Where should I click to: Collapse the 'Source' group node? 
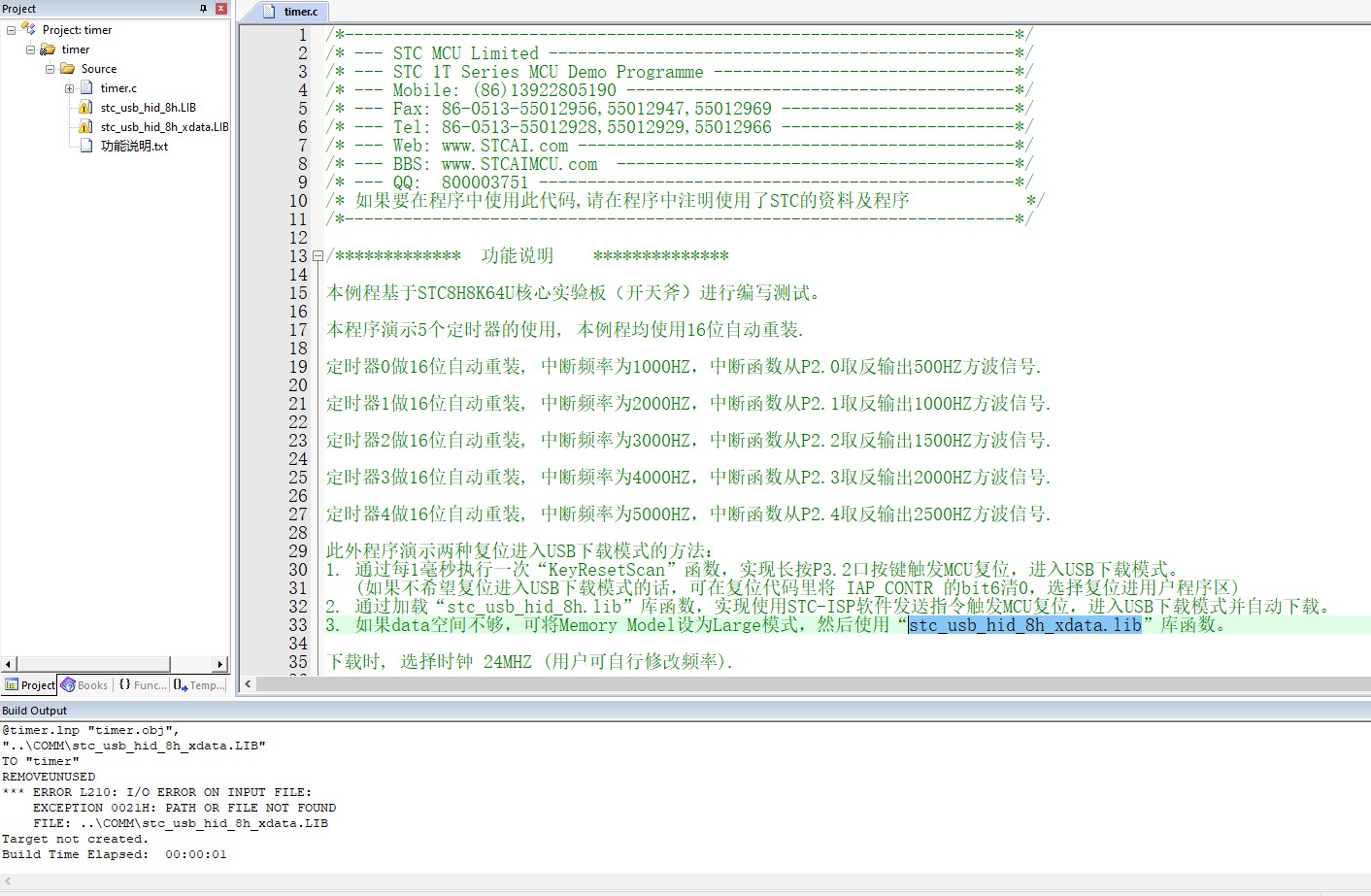pyautogui.click(x=50, y=69)
